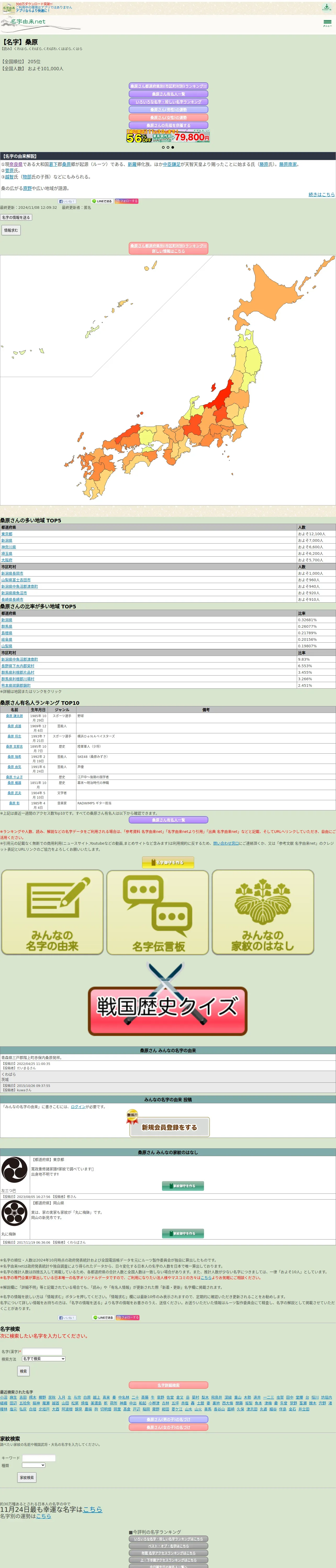
Task: Click the Instagram フォローする button under the kaisetsu section
Action: tap(127, 201)
